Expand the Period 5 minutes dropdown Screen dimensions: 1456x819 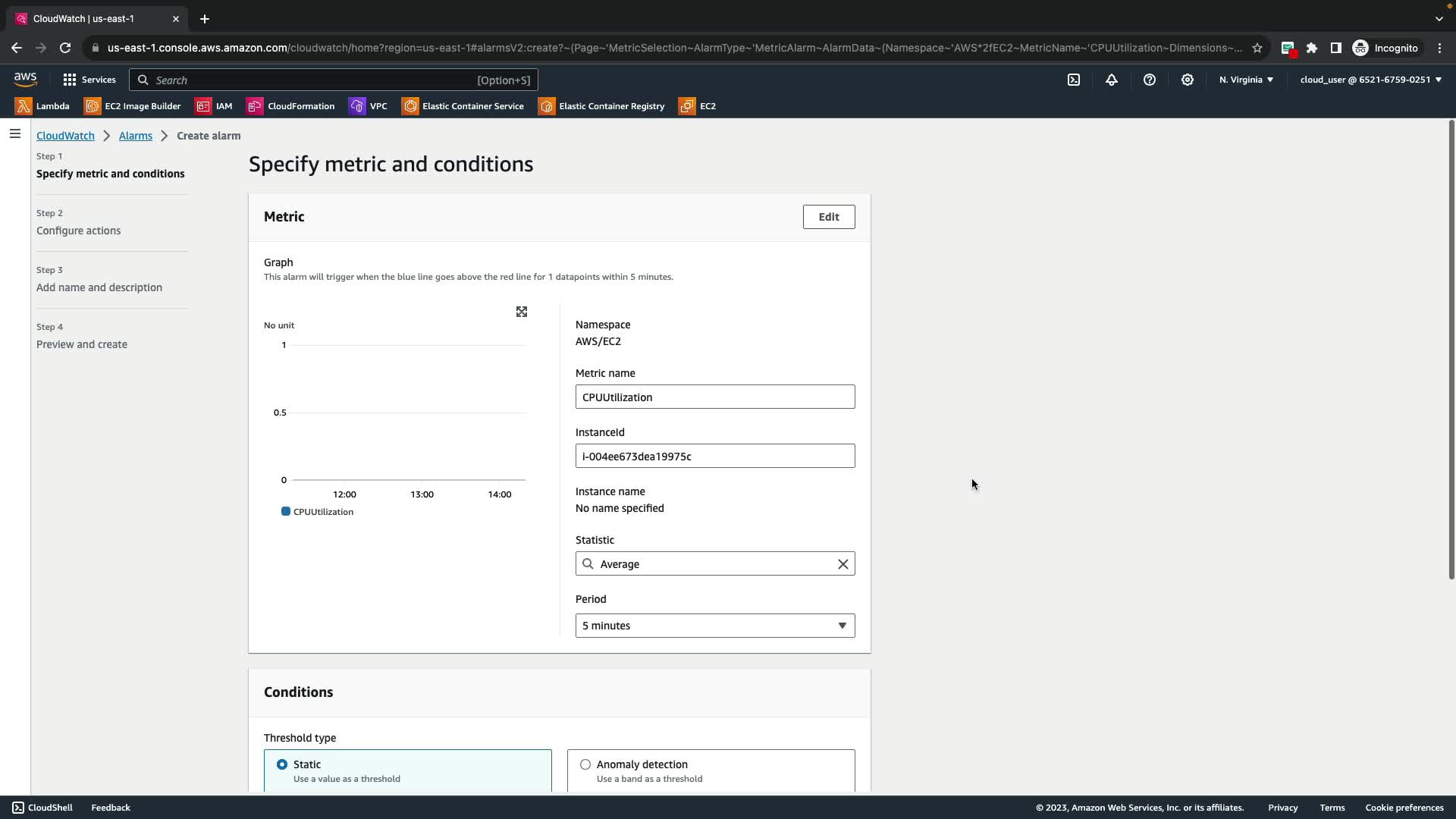[714, 626]
